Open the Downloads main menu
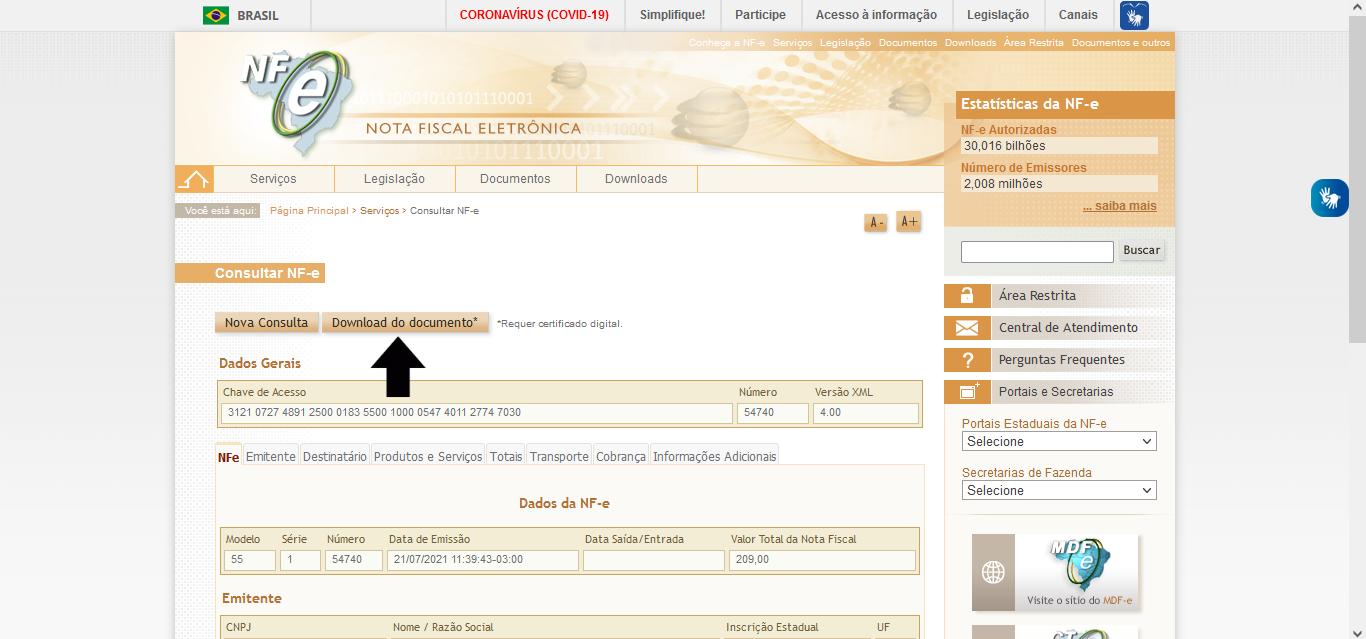1366x639 pixels. [636, 179]
